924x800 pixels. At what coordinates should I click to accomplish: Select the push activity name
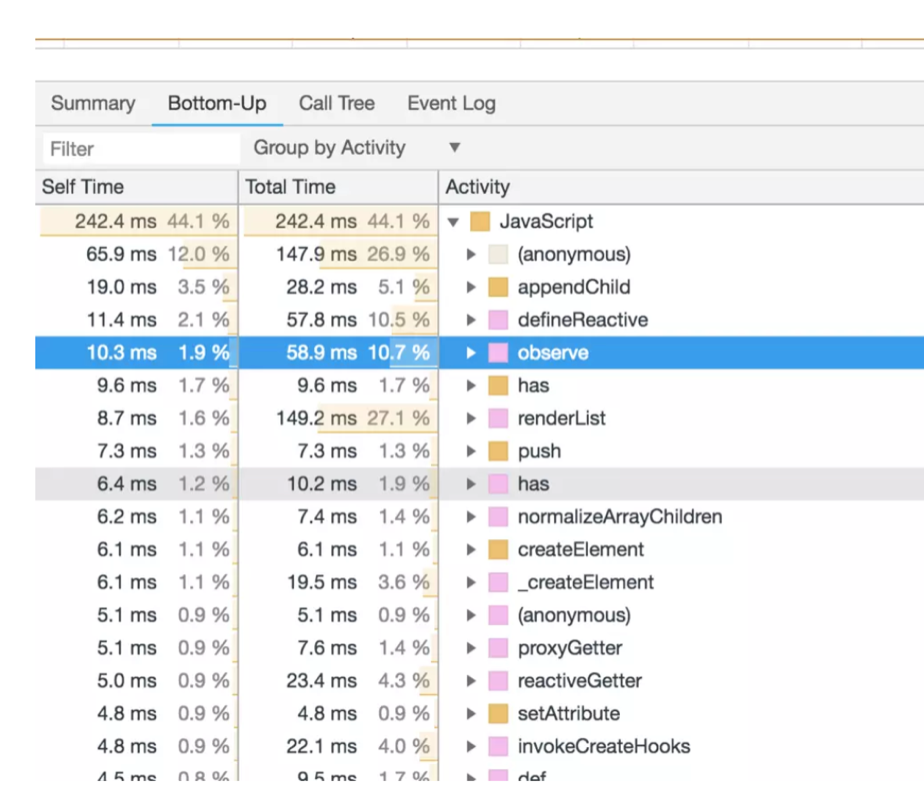point(539,452)
